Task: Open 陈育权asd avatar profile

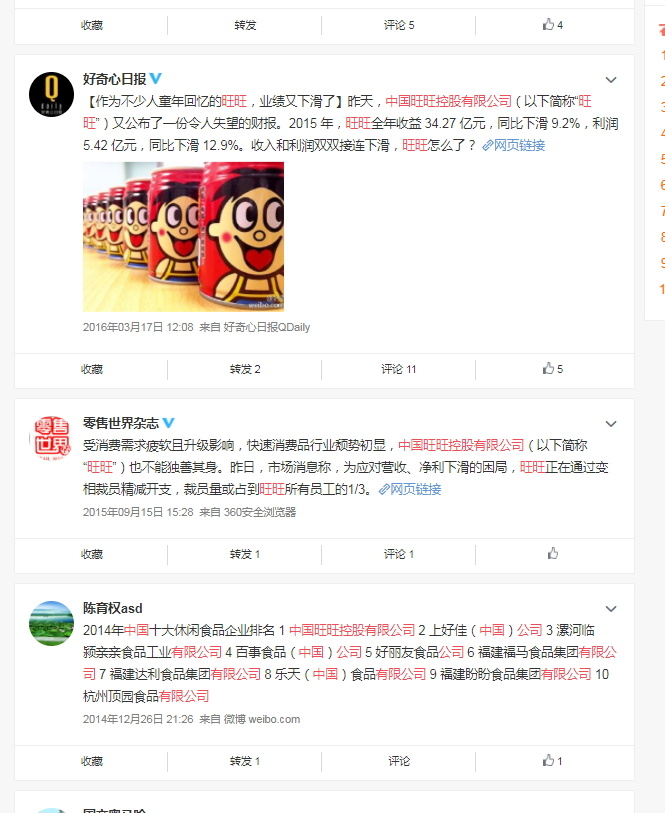Action: click(x=51, y=623)
